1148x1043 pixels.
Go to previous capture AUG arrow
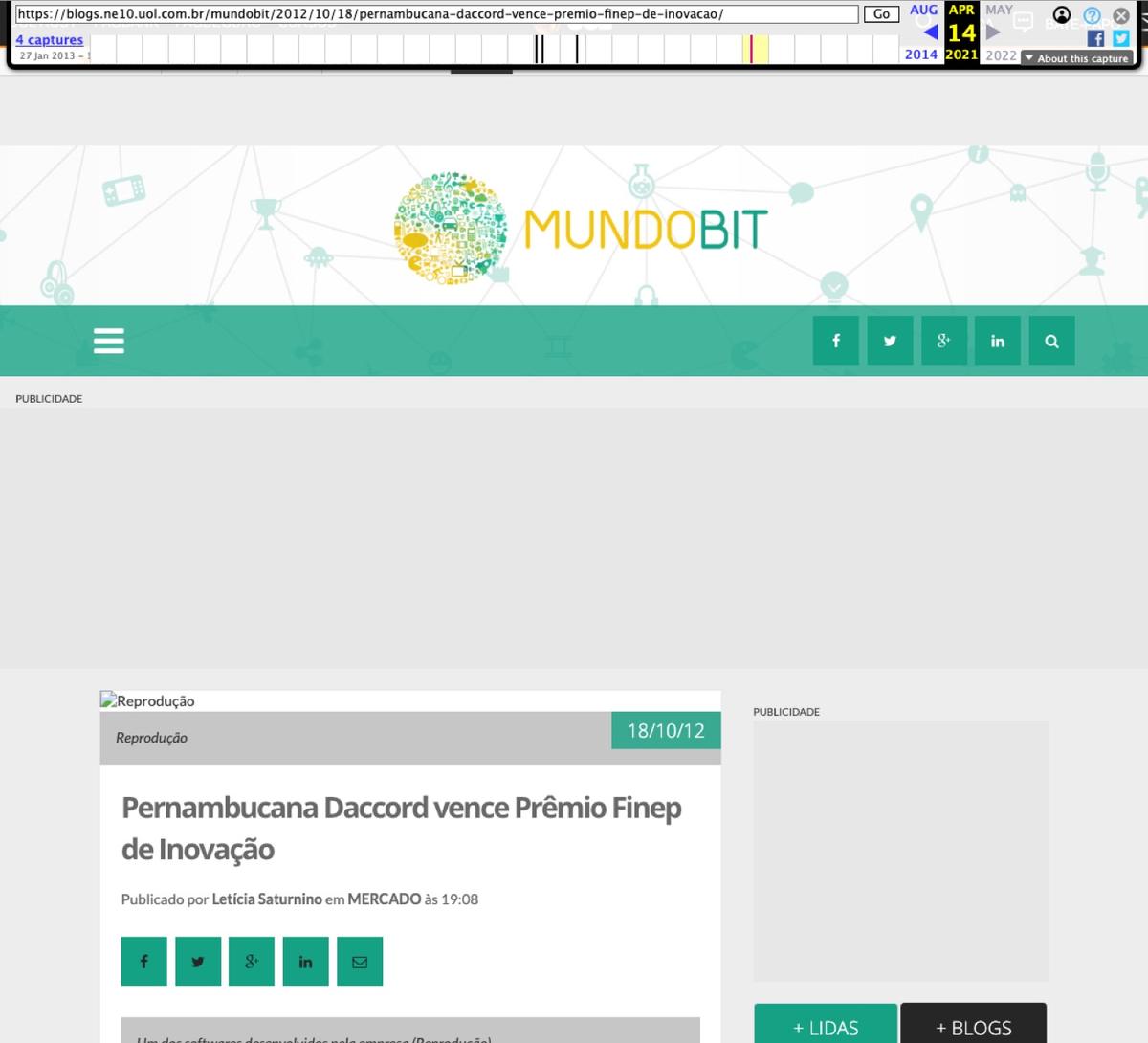click(930, 33)
